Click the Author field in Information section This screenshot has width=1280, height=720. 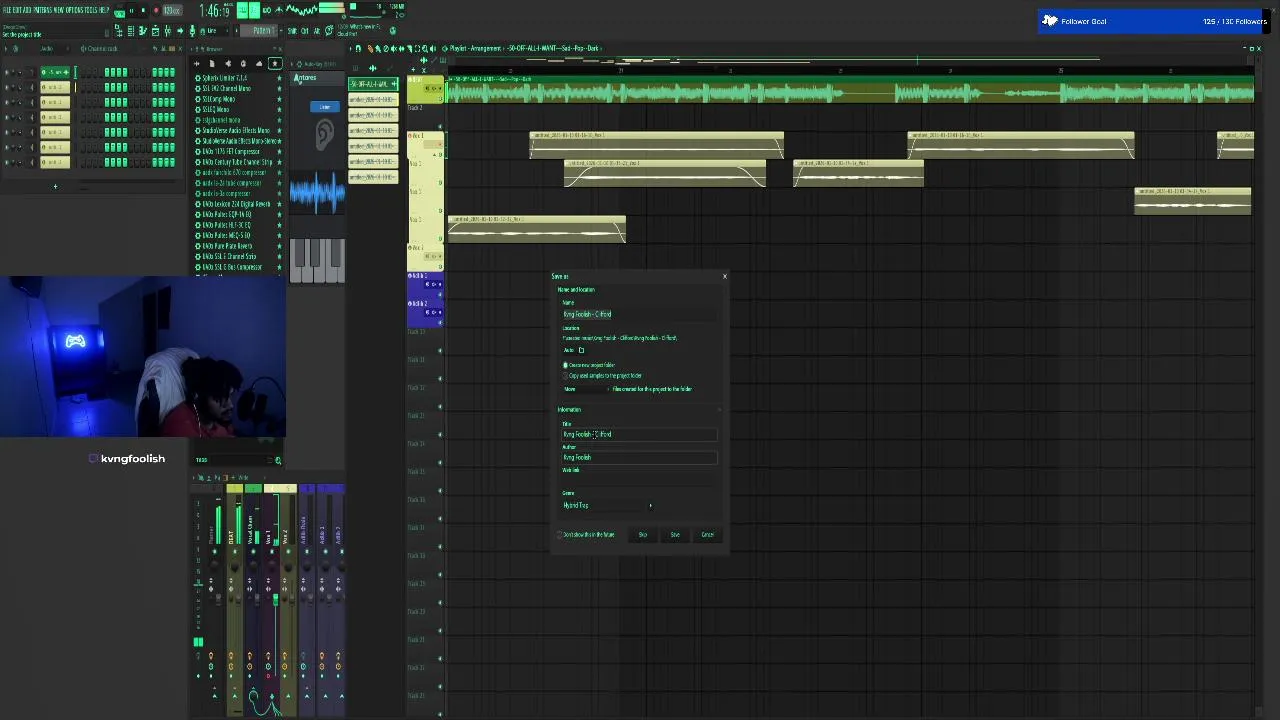tap(639, 457)
